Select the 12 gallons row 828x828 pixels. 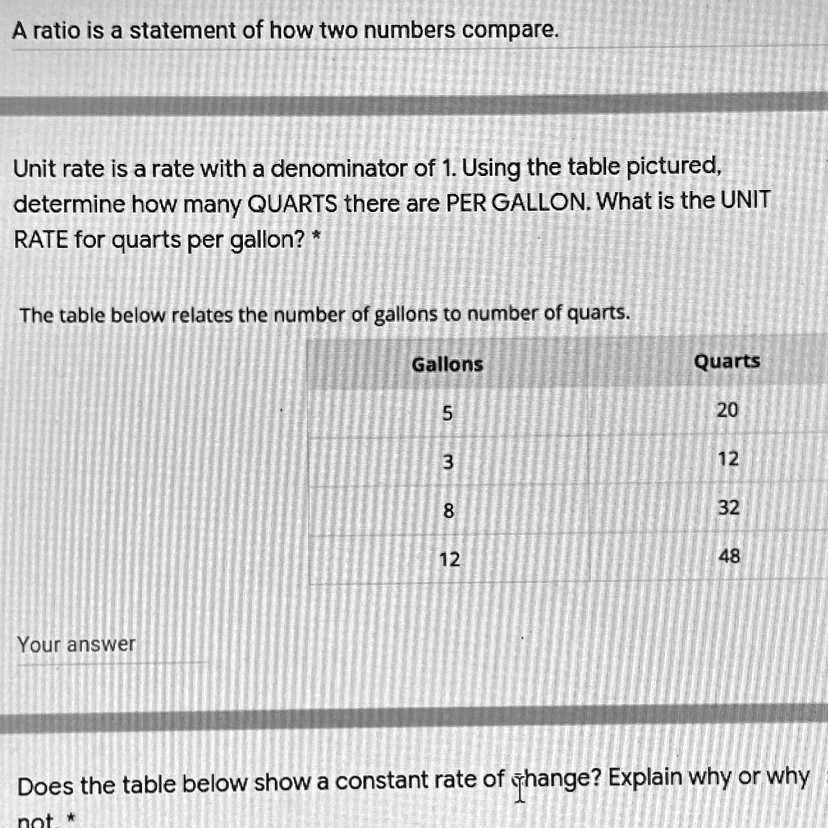[450, 560]
